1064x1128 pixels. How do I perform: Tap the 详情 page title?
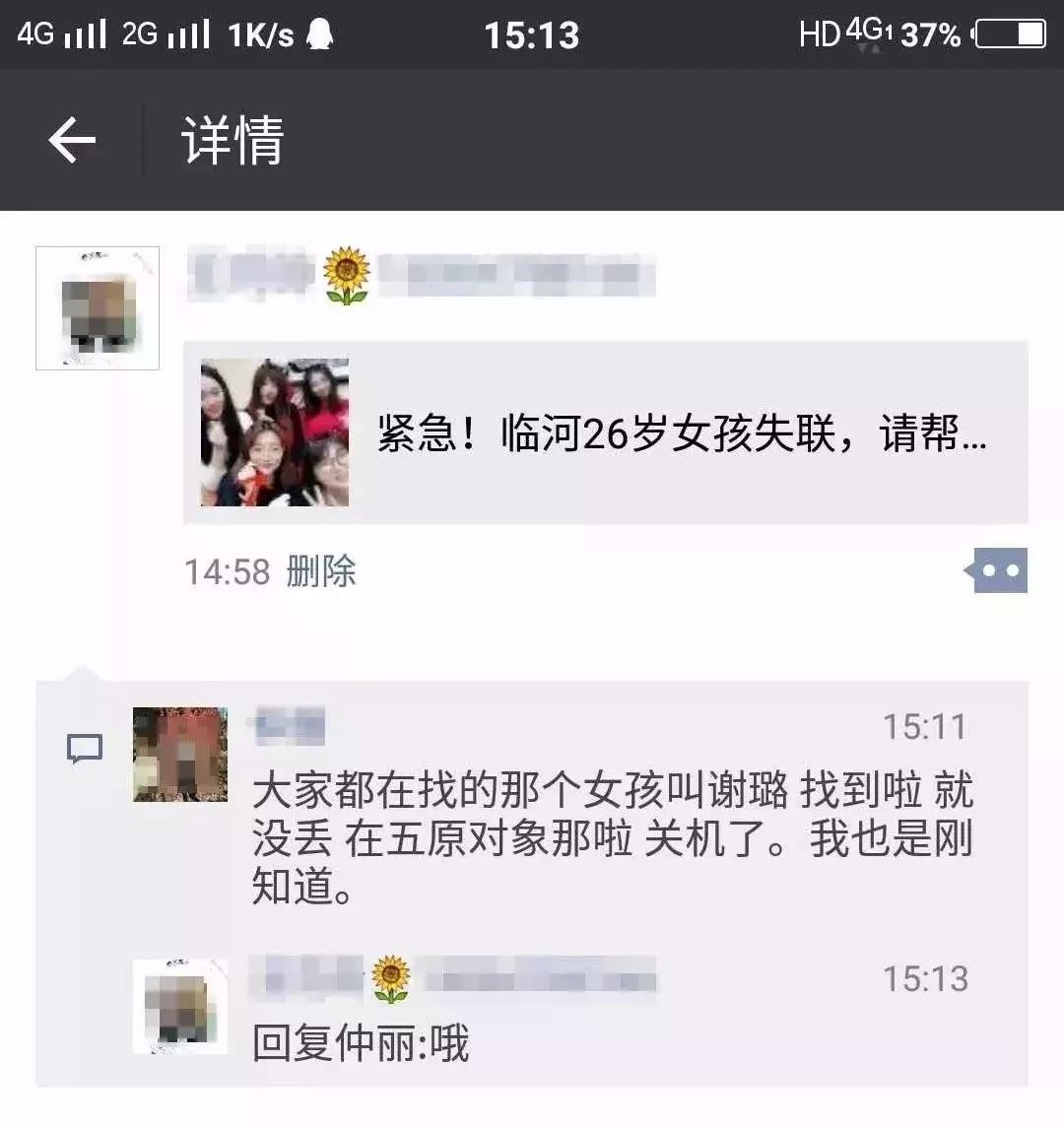(233, 140)
